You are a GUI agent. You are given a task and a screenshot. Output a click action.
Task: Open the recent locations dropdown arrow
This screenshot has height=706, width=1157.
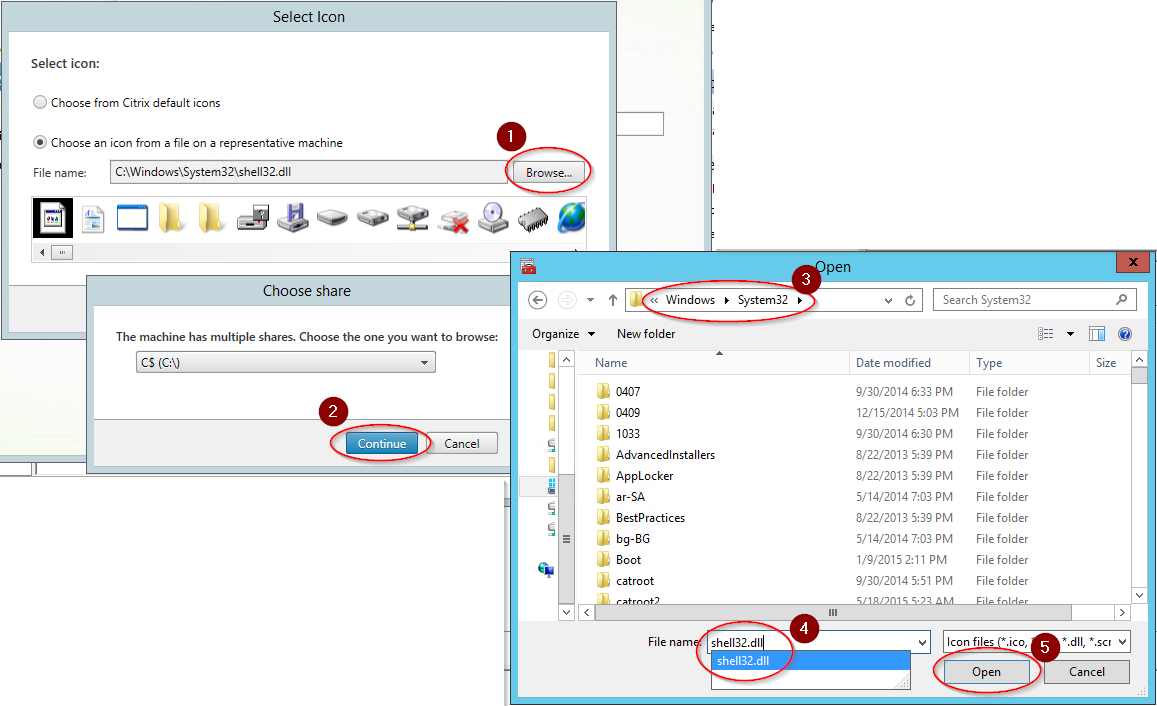tap(590, 300)
